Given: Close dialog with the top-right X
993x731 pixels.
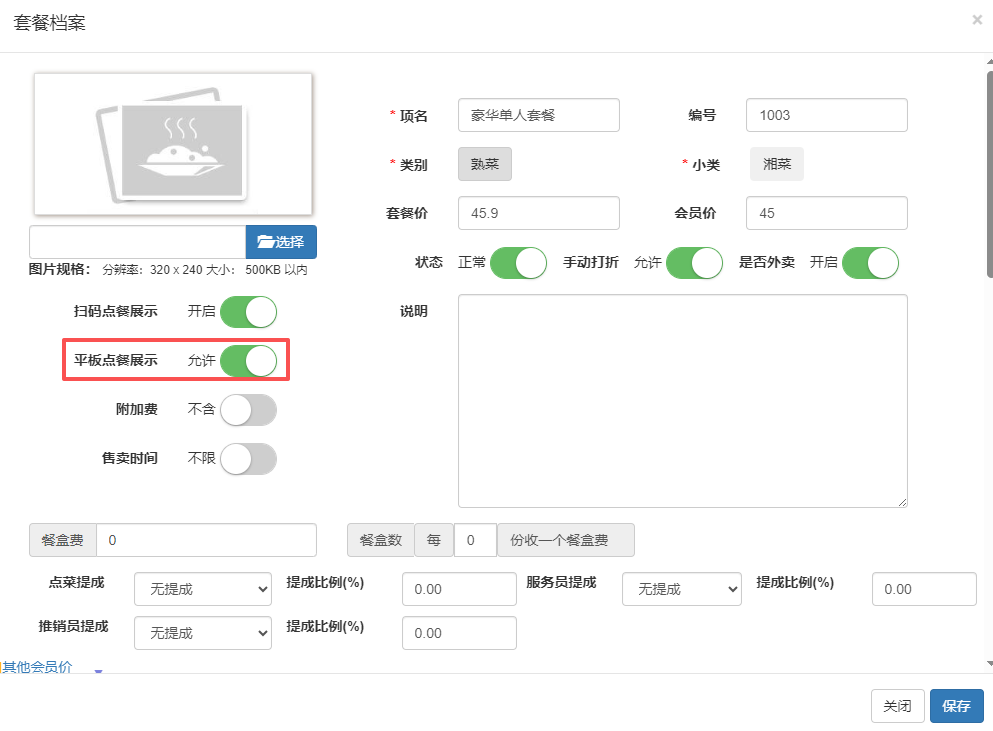Looking at the screenshot, I should (x=977, y=19).
